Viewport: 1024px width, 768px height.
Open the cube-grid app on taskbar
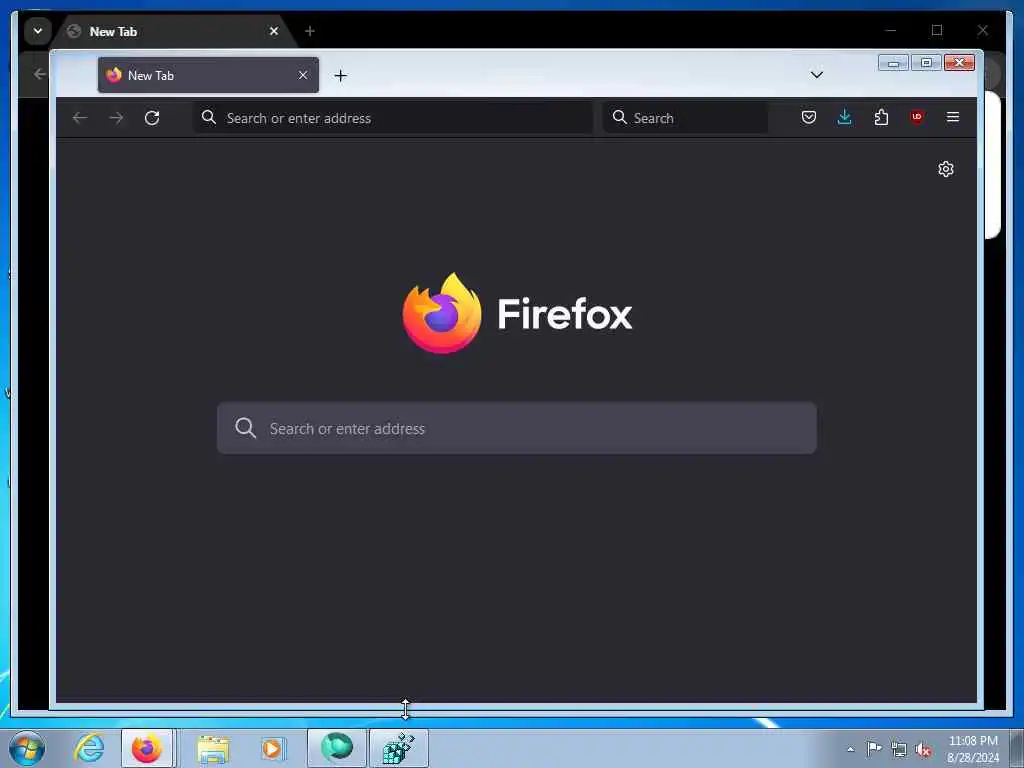coord(399,748)
